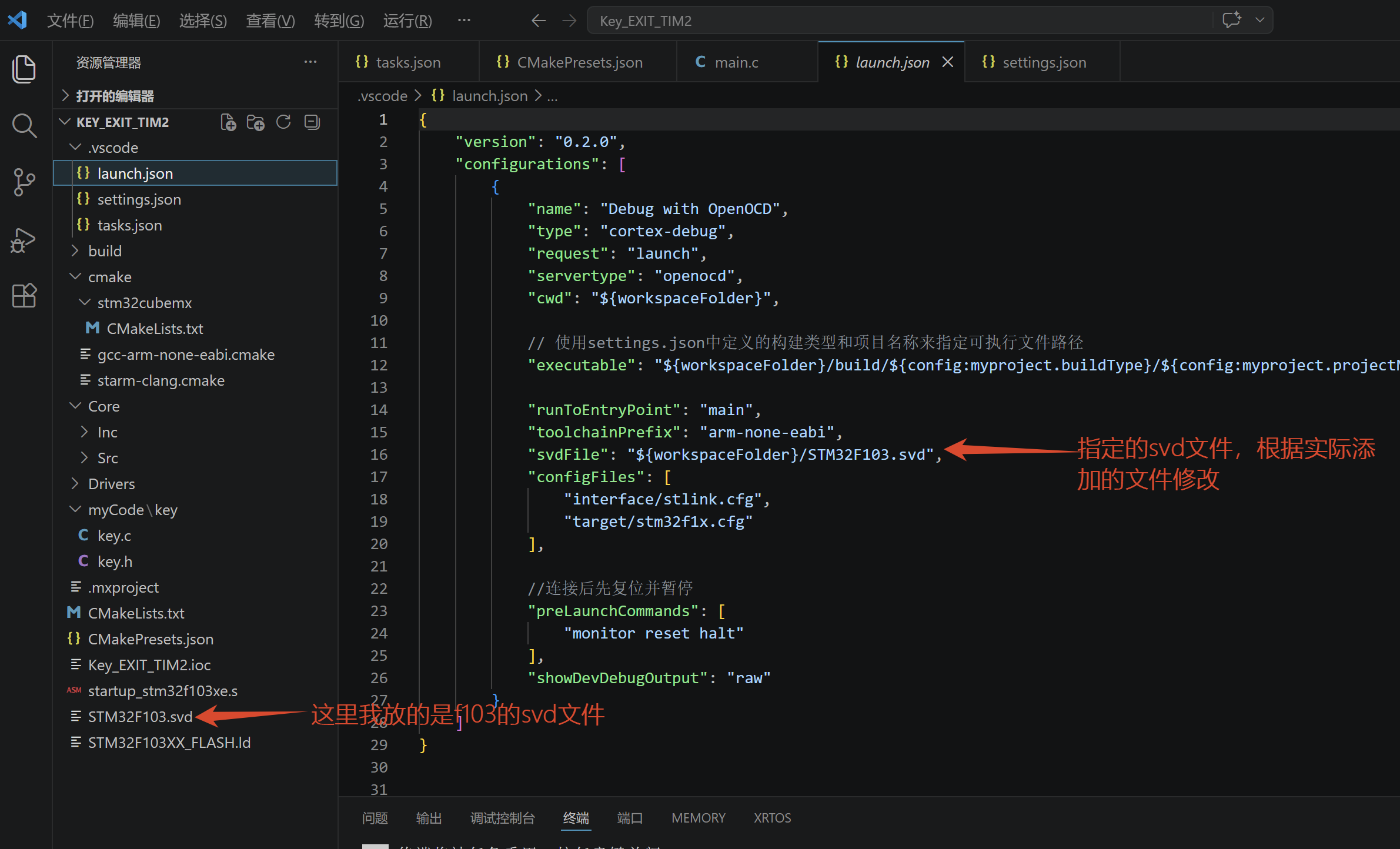Expand the 打开的编辑器 section
The height and width of the screenshot is (849, 1400).
(195, 96)
